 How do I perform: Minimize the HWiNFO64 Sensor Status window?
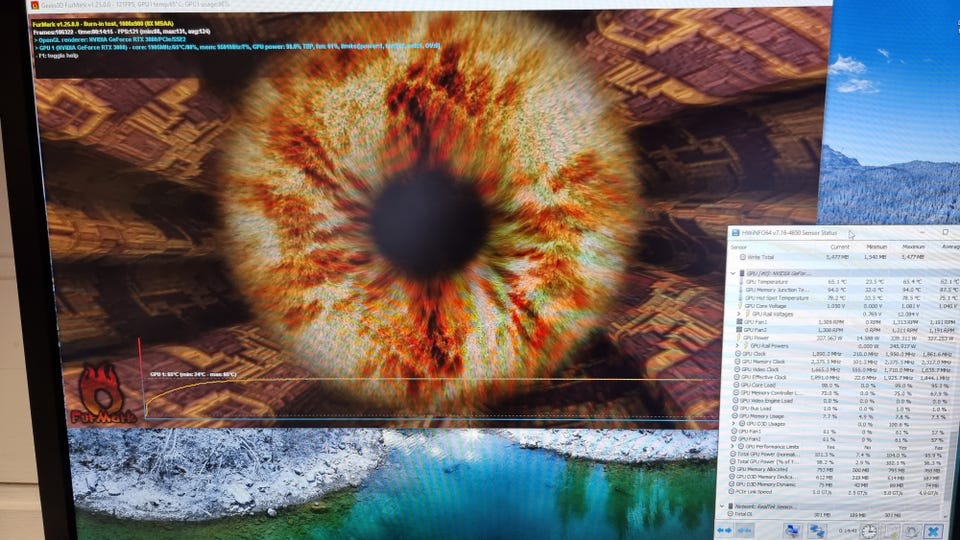(922, 233)
